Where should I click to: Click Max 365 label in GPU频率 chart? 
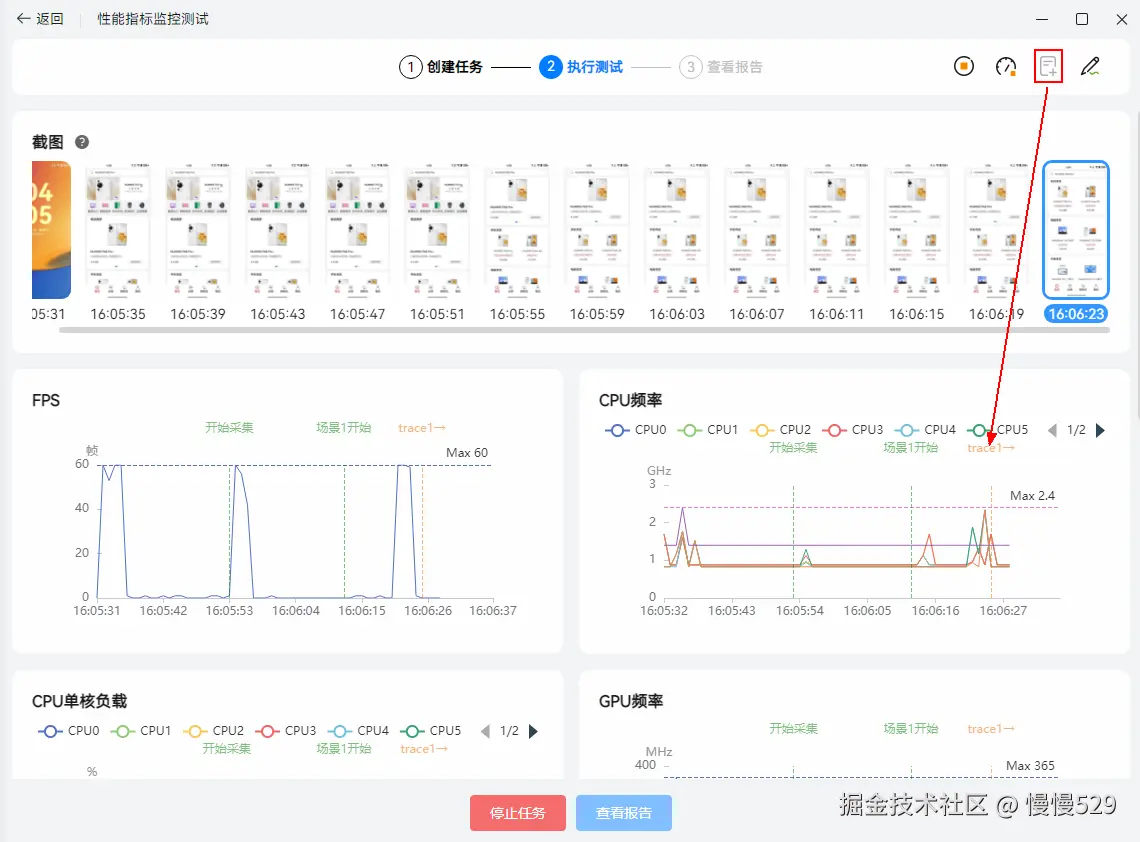click(1030, 766)
